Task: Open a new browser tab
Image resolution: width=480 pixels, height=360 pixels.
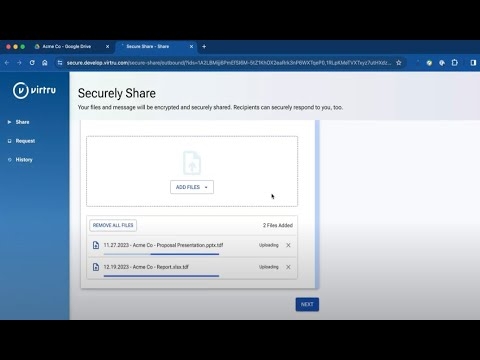Action: click(204, 47)
